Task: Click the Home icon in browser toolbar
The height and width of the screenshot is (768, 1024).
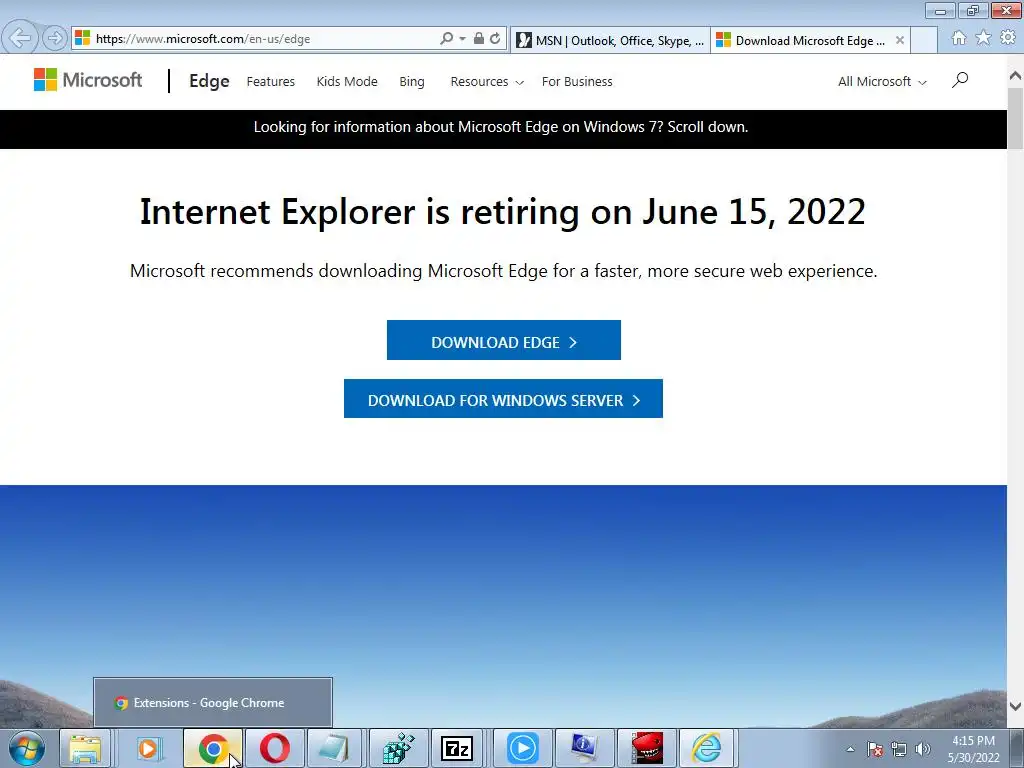Action: click(959, 39)
